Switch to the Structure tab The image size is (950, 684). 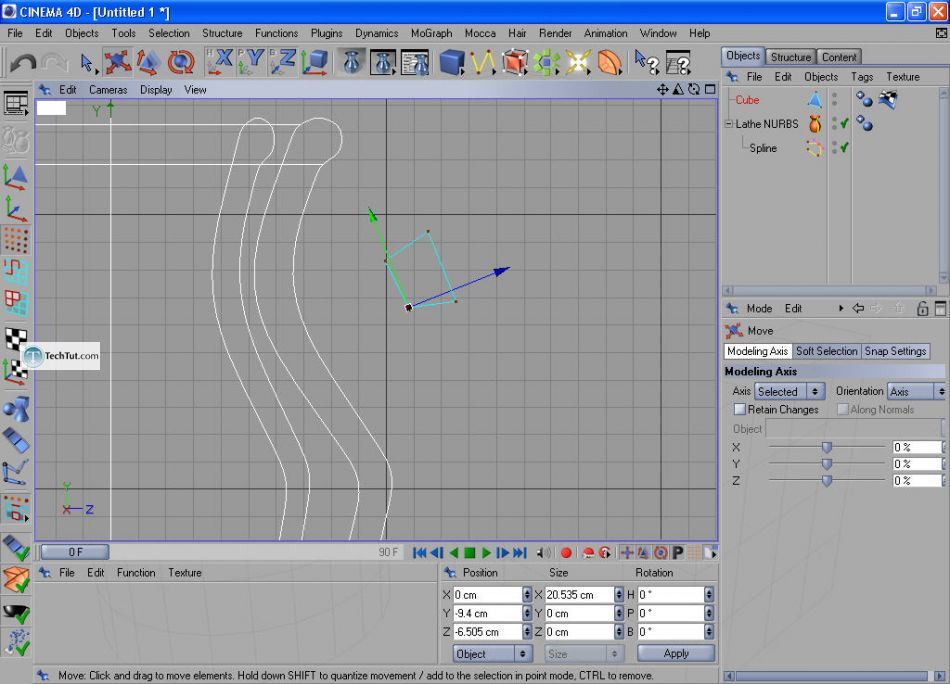click(x=791, y=57)
